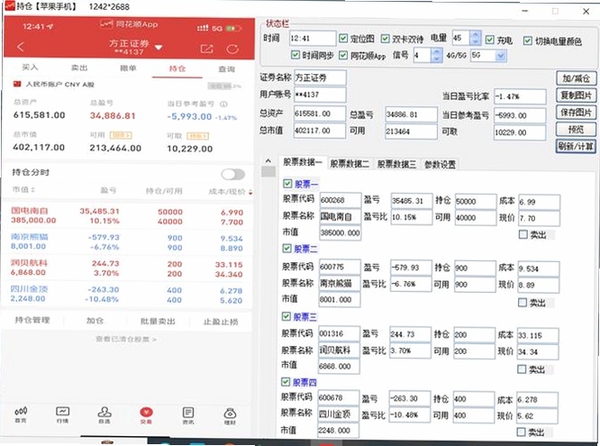600x446 pixels.
Task: Open the 首页 bottom navigation icon
Action: (x=21, y=415)
